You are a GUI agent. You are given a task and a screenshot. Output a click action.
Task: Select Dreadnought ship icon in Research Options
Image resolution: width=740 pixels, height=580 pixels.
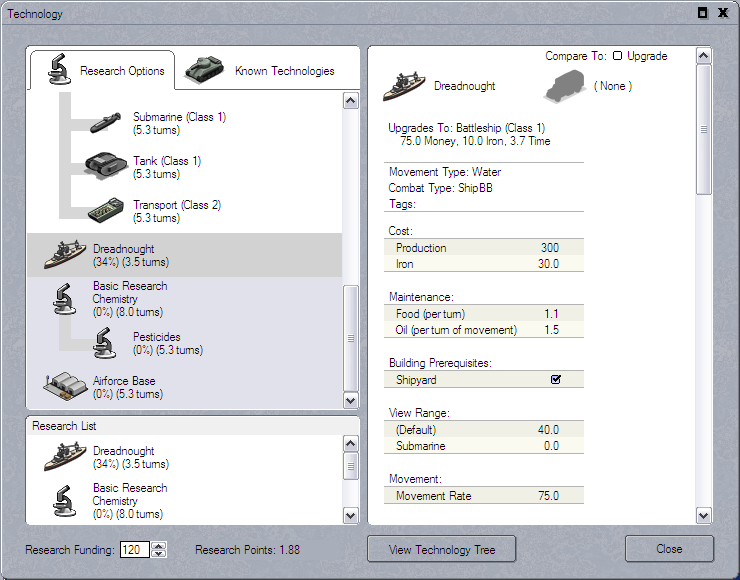(64, 255)
